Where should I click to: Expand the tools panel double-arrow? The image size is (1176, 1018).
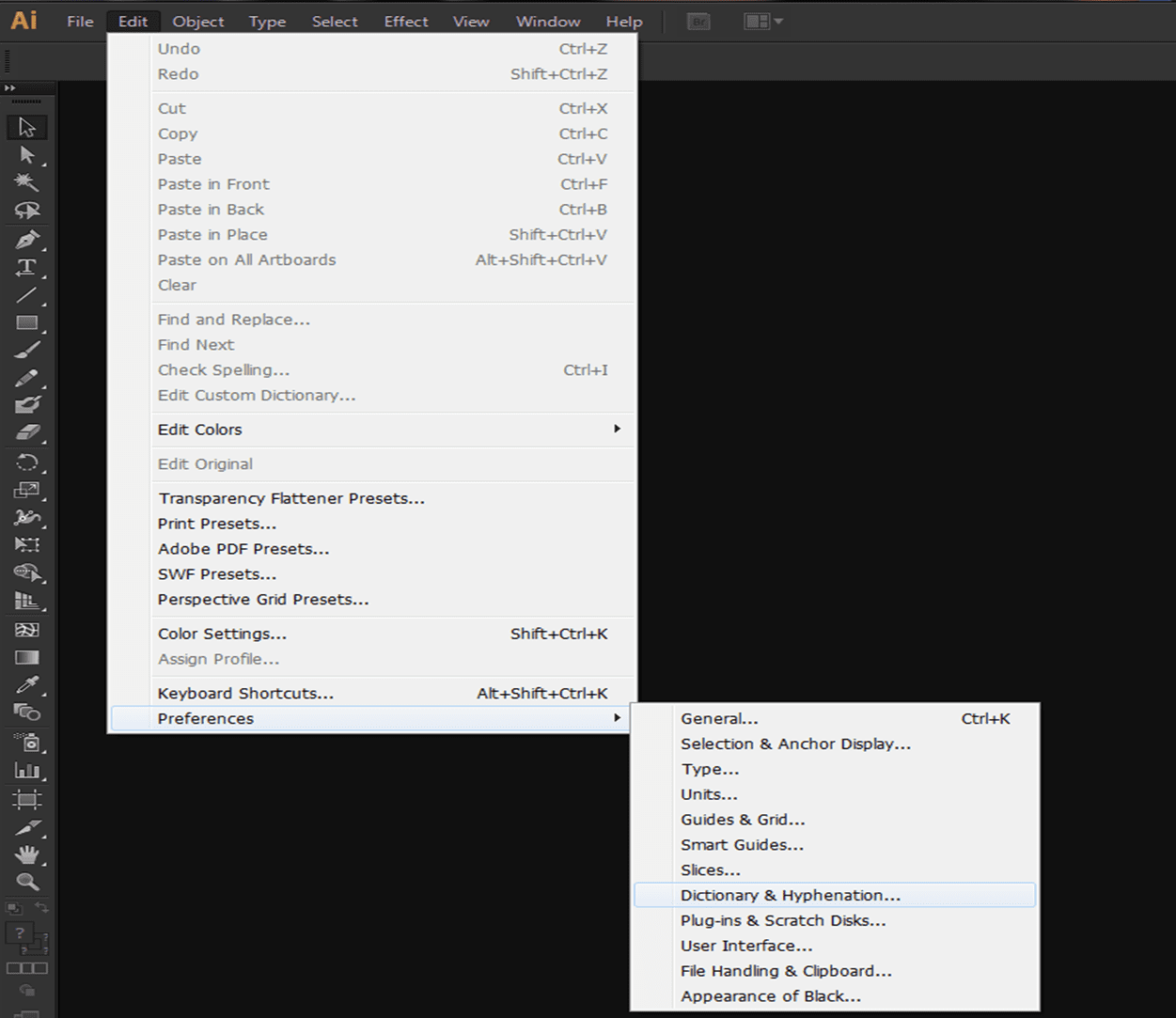(x=10, y=88)
